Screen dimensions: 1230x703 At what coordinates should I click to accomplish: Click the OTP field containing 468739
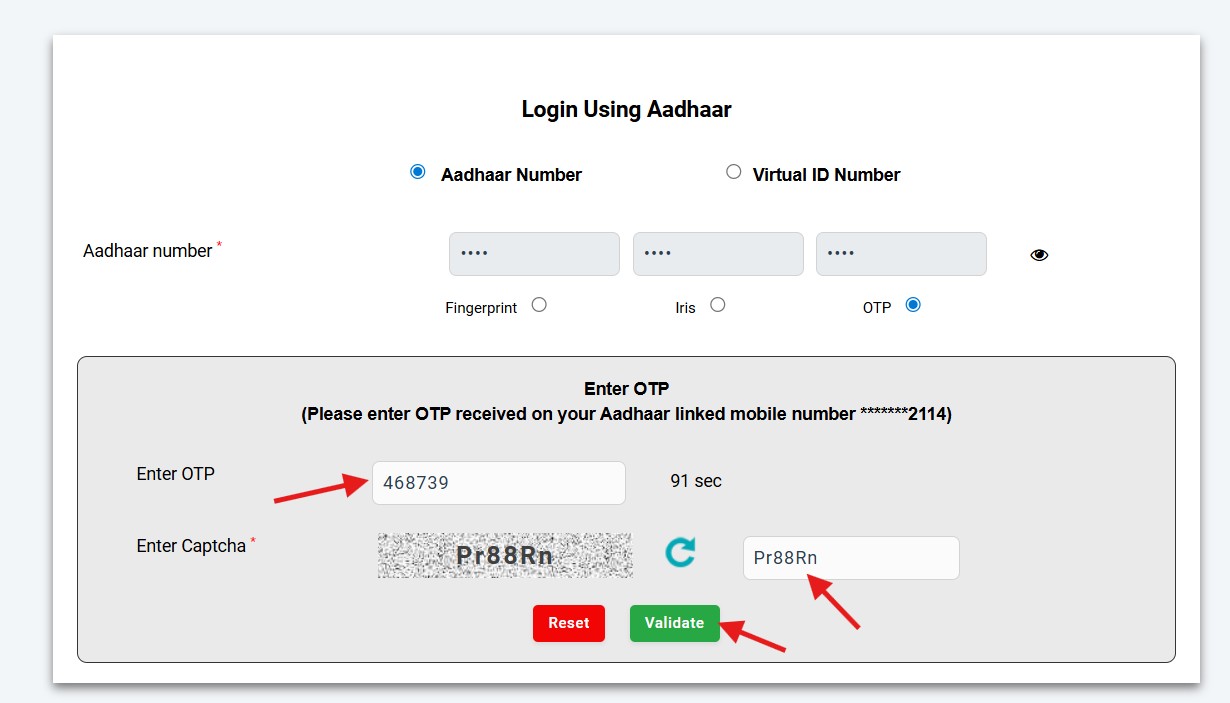498,483
